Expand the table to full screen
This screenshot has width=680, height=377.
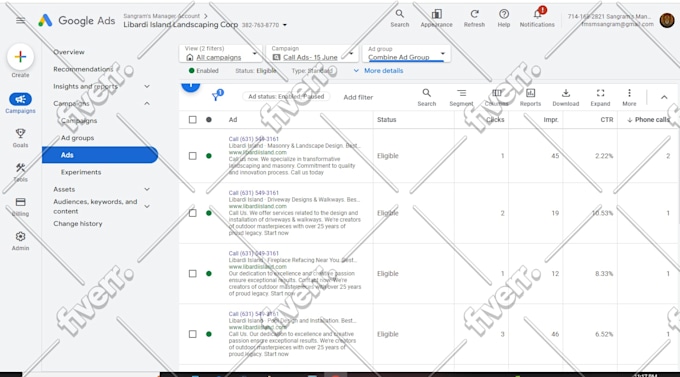tap(600, 97)
